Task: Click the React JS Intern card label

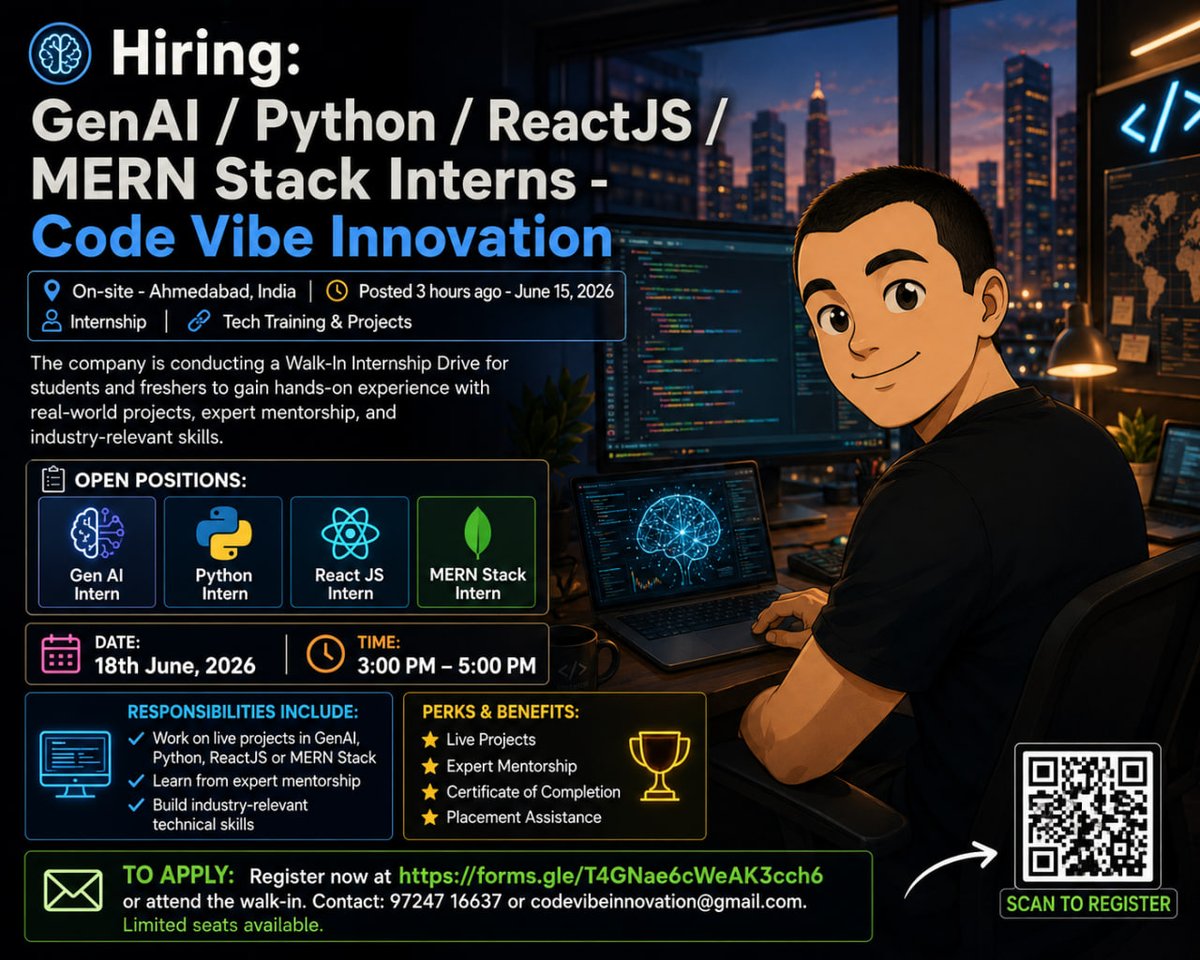Action: (x=349, y=584)
